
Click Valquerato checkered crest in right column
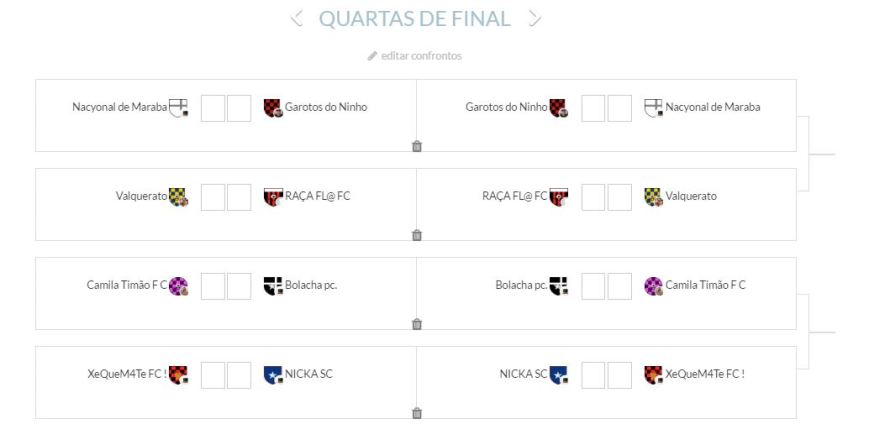tap(653, 196)
